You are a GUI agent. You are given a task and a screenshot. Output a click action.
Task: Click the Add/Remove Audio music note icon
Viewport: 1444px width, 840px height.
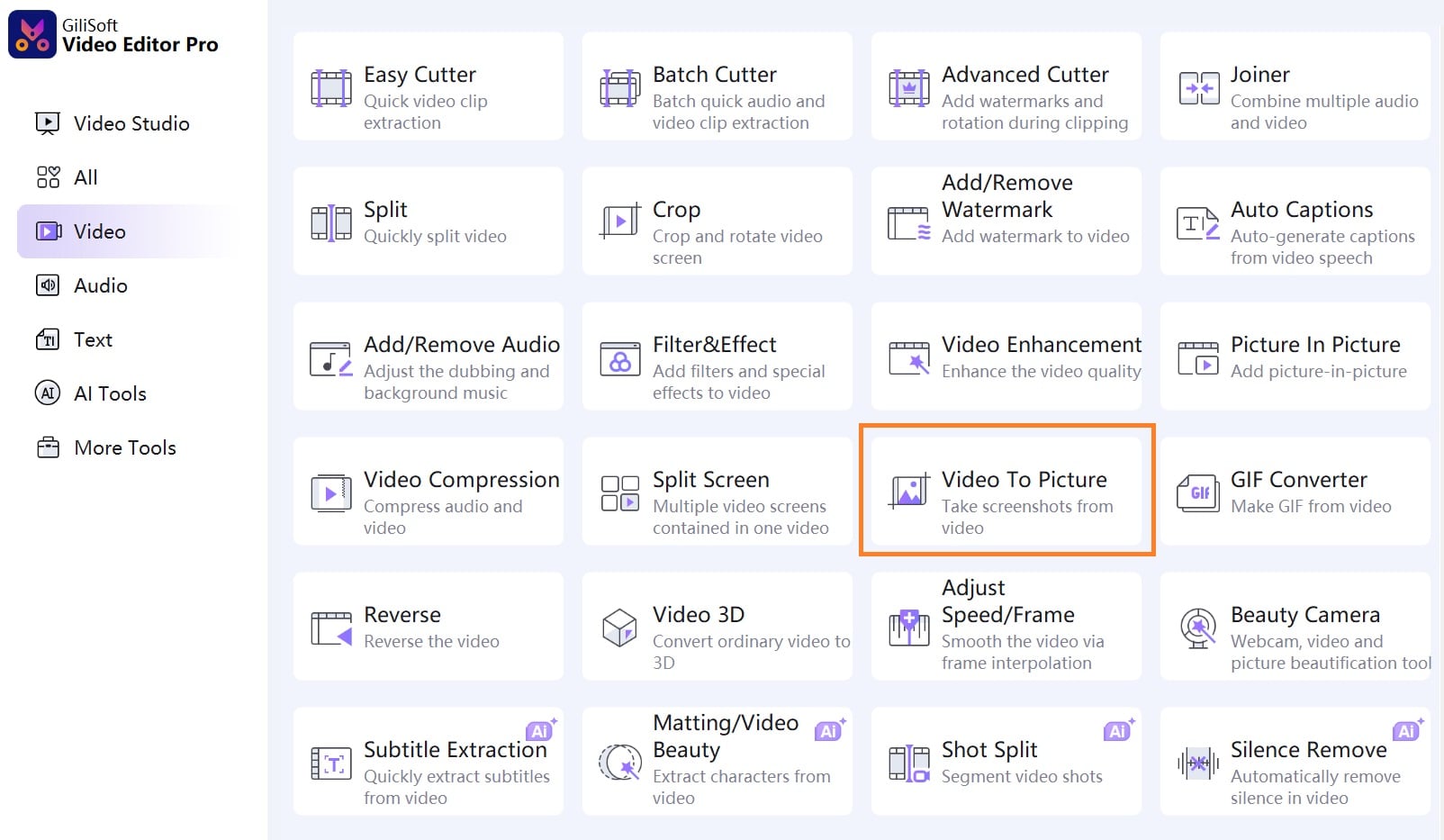pyautogui.click(x=331, y=358)
